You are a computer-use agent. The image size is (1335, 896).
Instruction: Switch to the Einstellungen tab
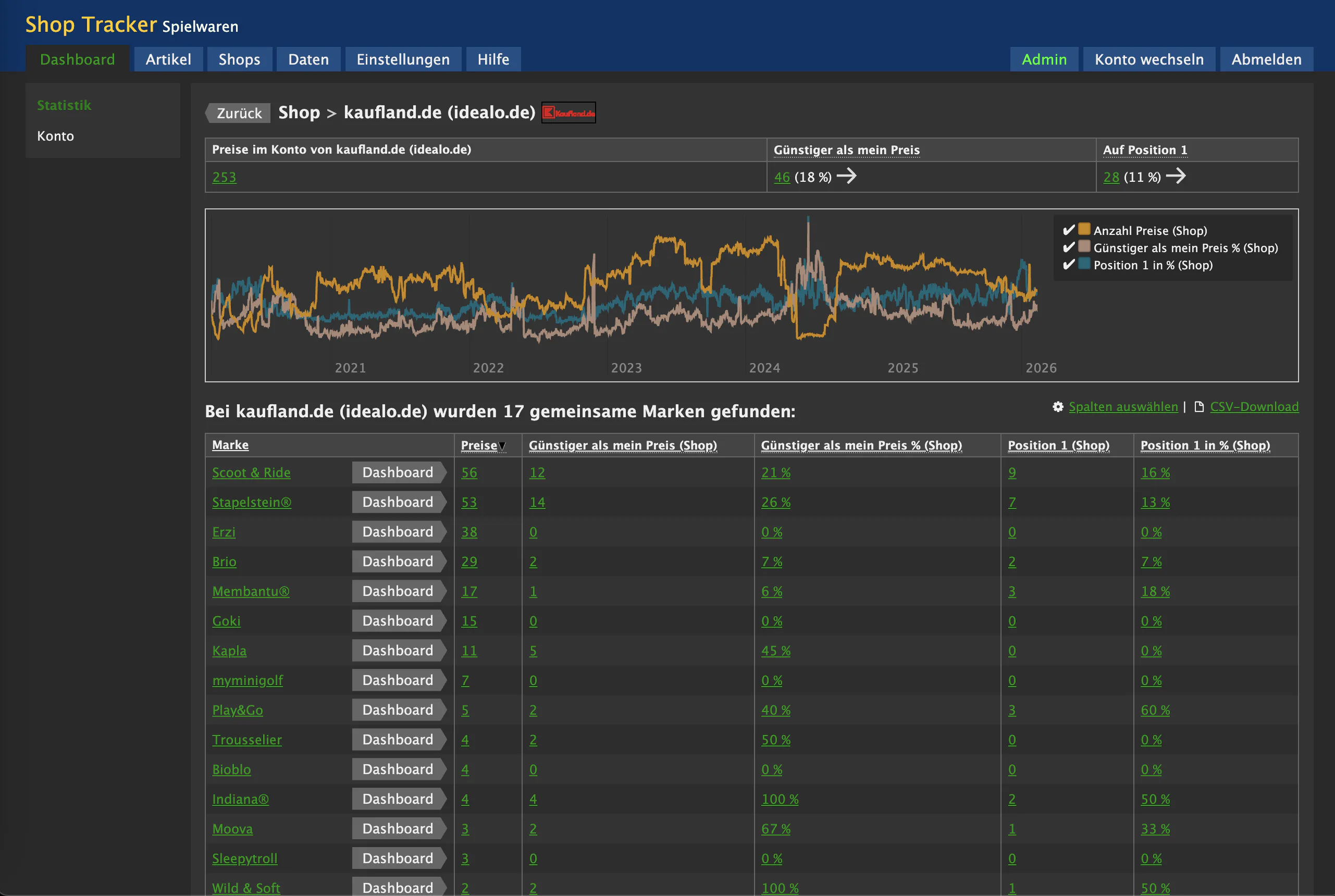pos(403,59)
